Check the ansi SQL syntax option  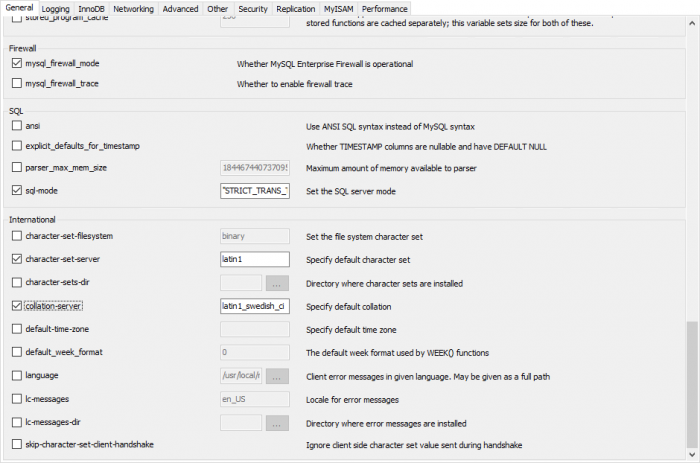pyautogui.click(x=16, y=126)
